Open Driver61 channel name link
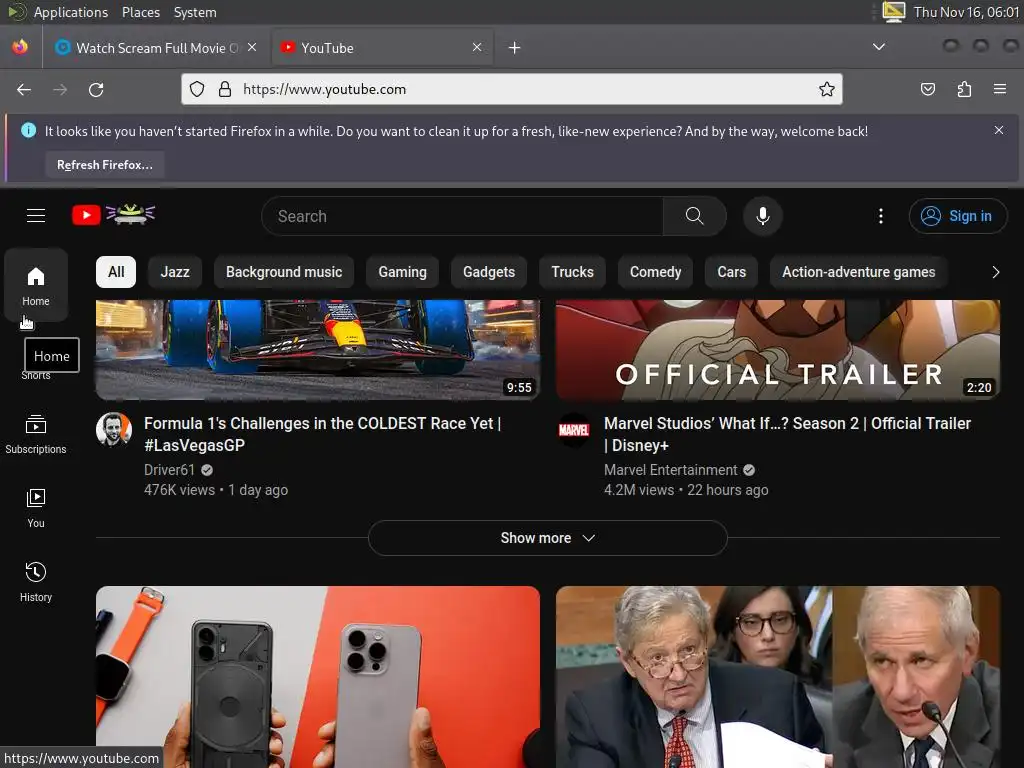 point(169,470)
